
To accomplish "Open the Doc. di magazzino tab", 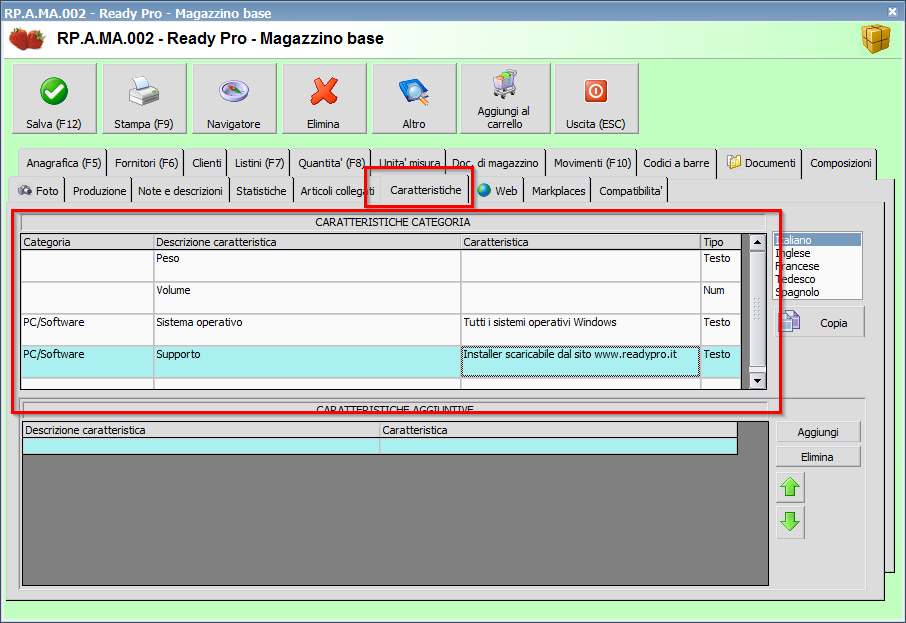I will [x=495, y=164].
